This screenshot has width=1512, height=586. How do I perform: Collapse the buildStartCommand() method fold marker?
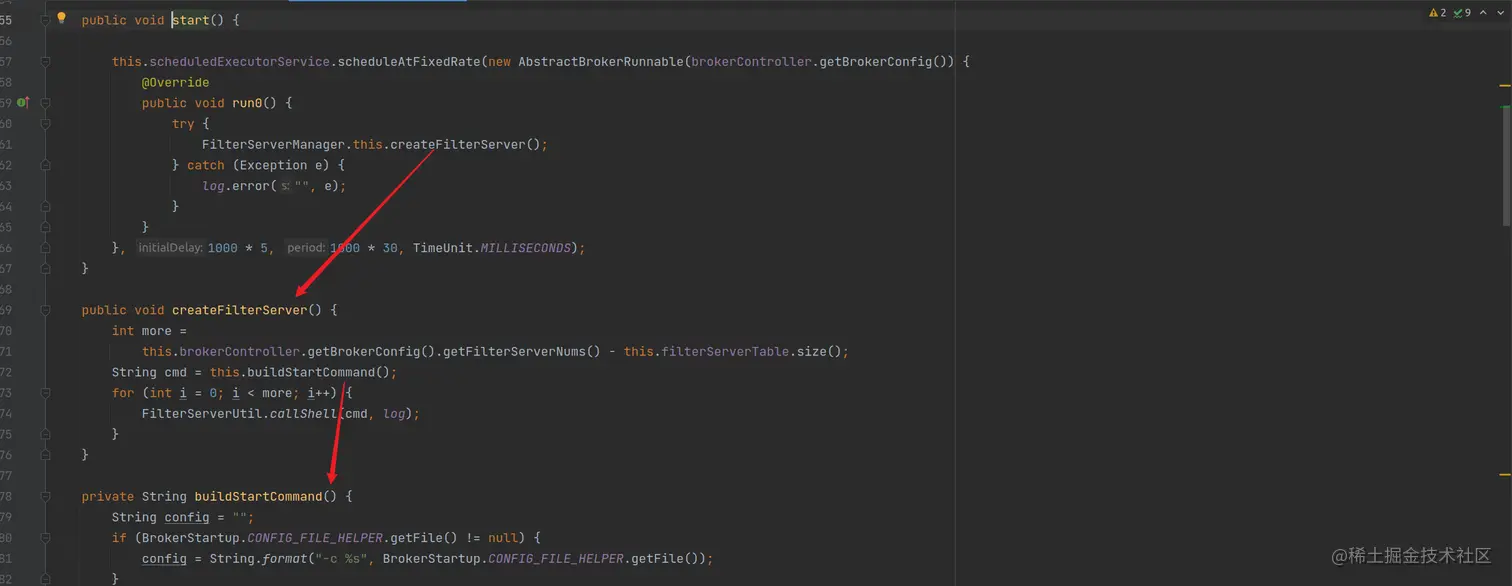click(x=45, y=496)
